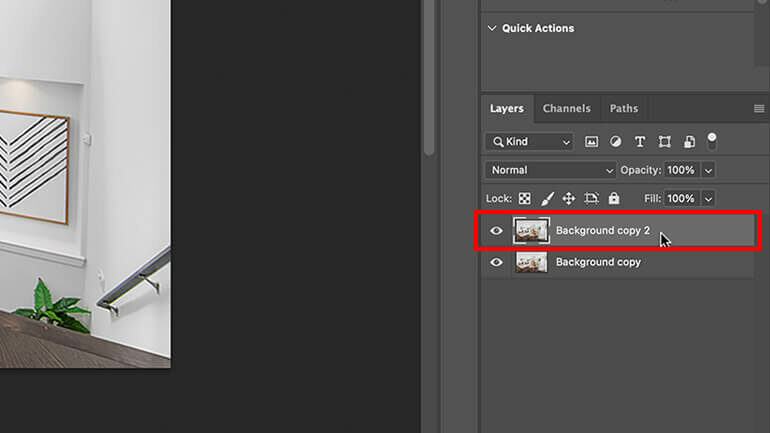770x433 pixels.
Task: Switch to the Channels tab
Action: [567, 108]
